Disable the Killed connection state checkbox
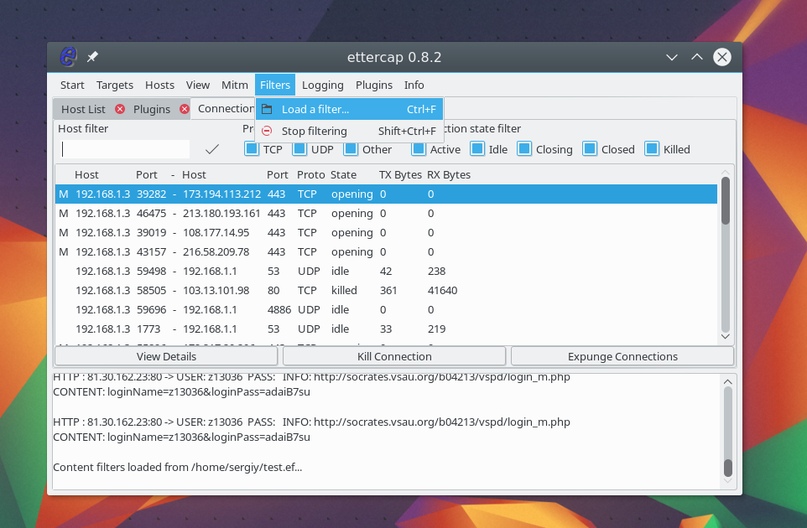 click(x=652, y=149)
